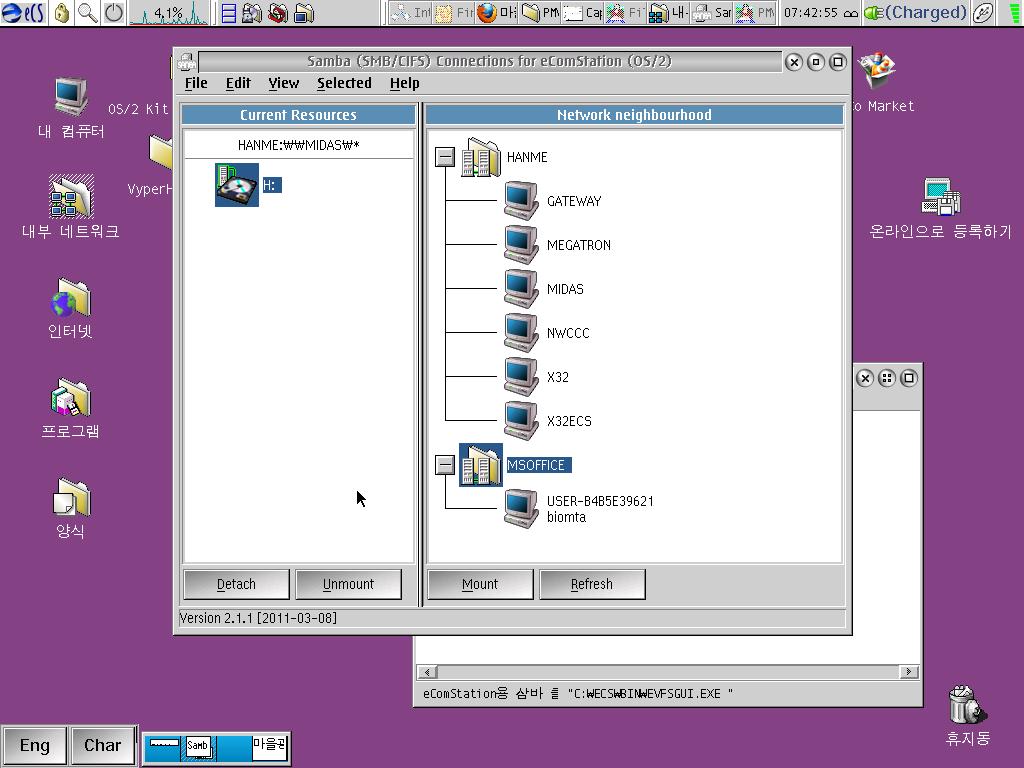Toggle the Eng input language button

tap(34, 745)
